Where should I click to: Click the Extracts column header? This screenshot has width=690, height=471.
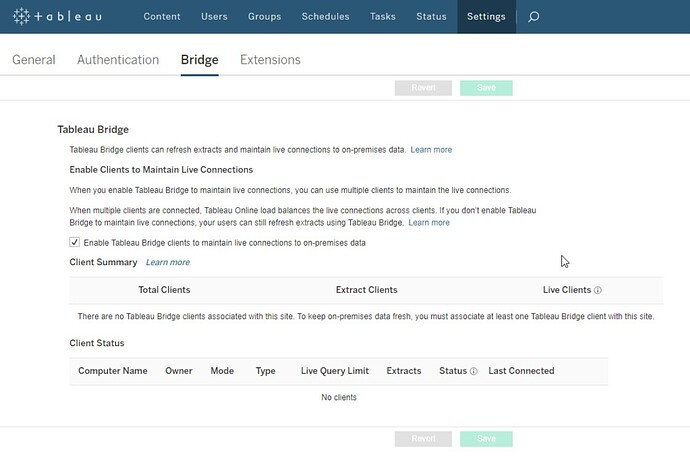tap(404, 371)
